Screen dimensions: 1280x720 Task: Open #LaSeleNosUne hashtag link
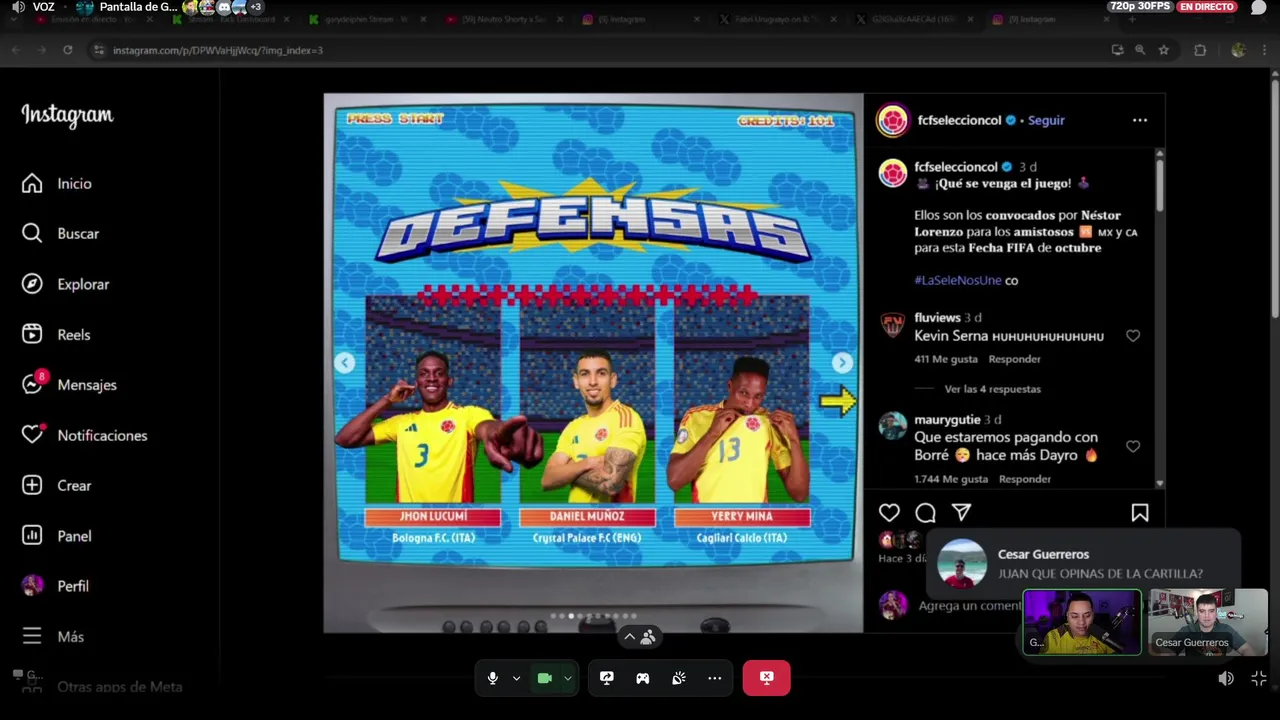click(957, 280)
